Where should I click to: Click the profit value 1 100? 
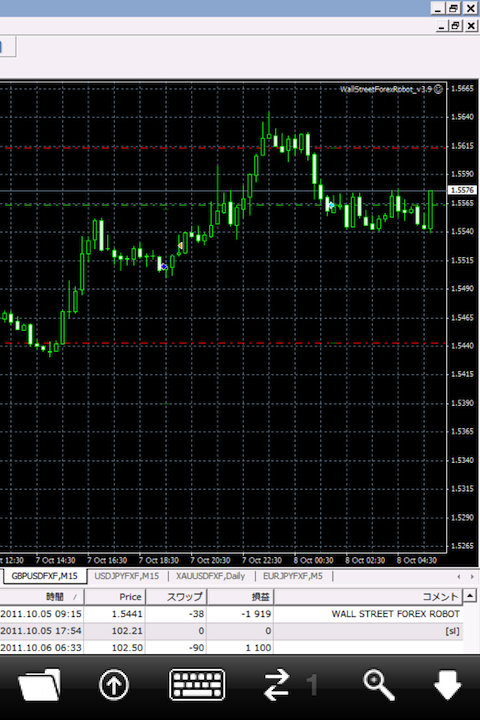tap(258, 647)
